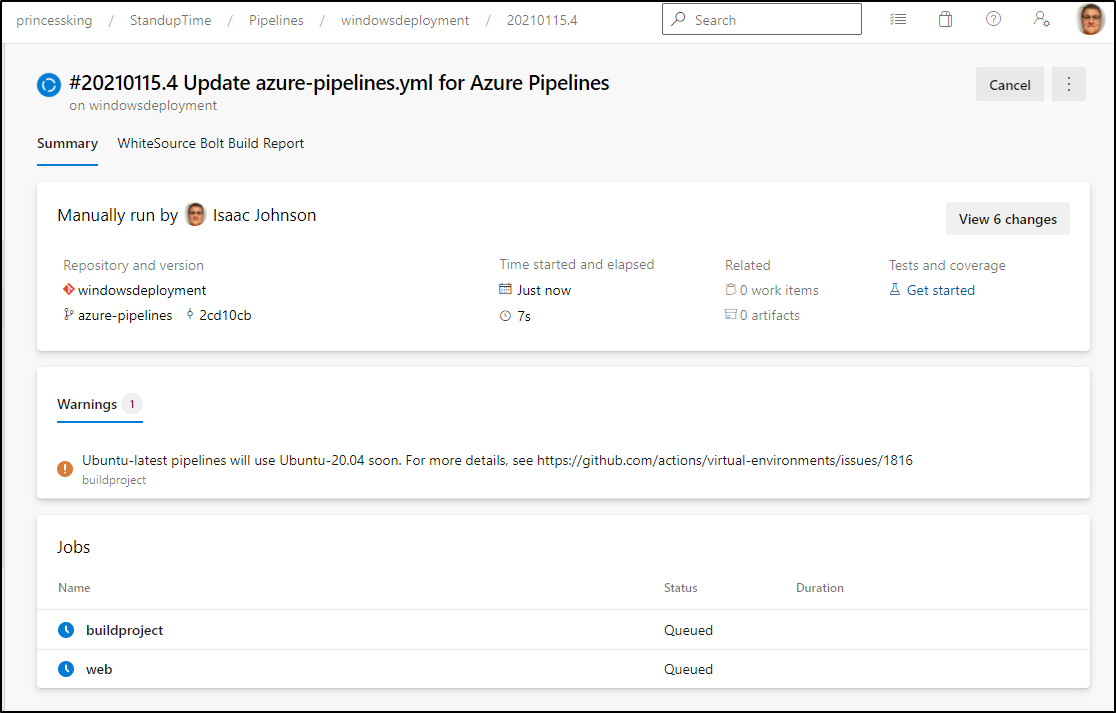Click the branch icon beside azure-pipelines

coord(68,314)
